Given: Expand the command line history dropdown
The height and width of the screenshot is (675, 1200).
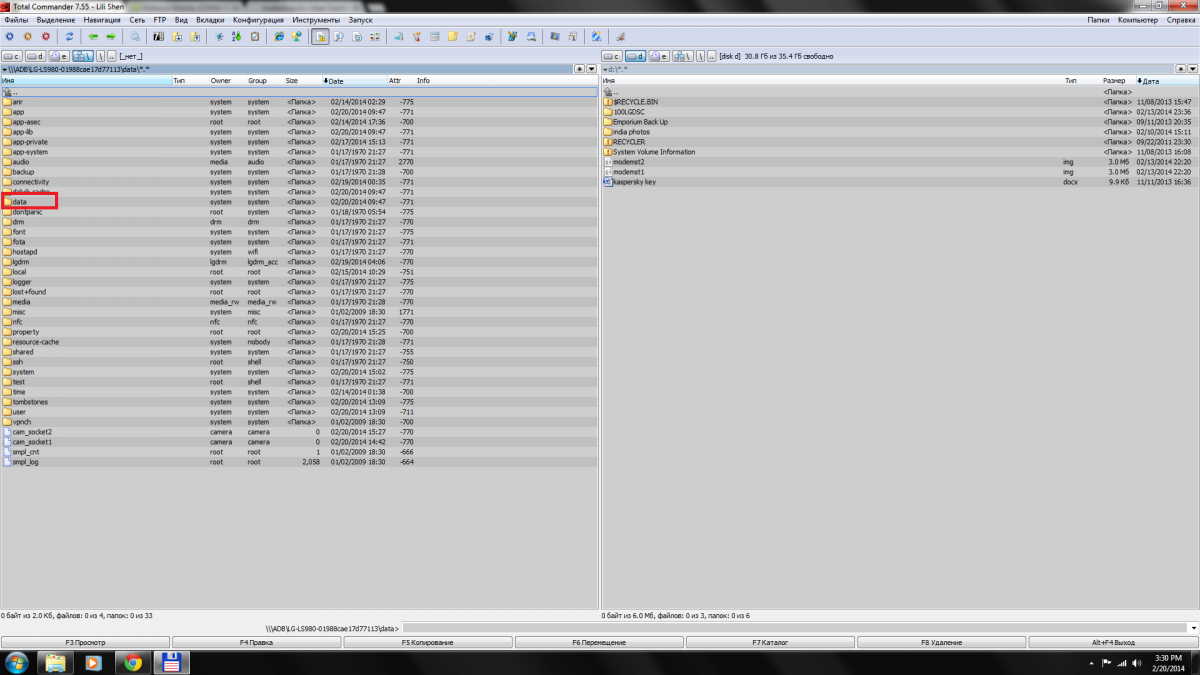Looking at the screenshot, I should click(x=1193, y=627).
